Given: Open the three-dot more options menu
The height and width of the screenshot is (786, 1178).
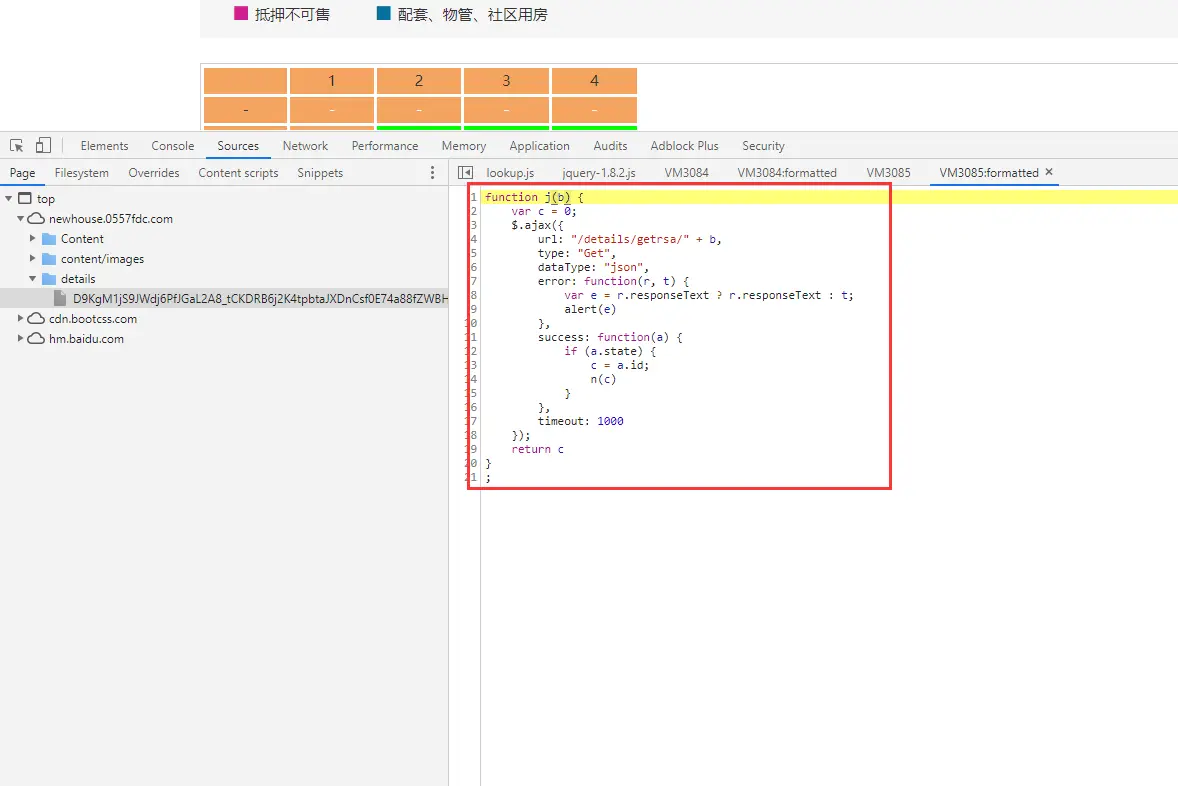Looking at the screenshot, I should coord(432,173).
